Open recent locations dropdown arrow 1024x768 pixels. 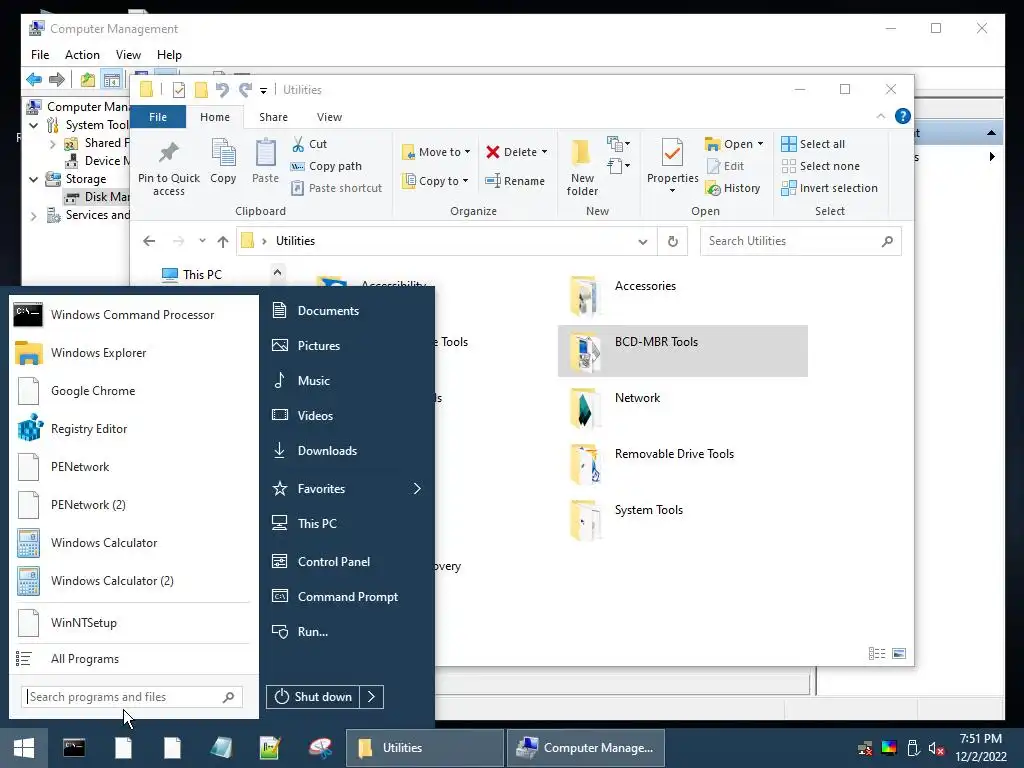pos(202,241)
